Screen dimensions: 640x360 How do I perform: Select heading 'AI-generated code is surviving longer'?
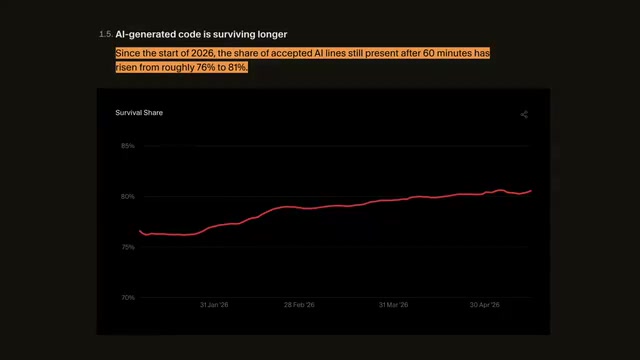[201, 34]
